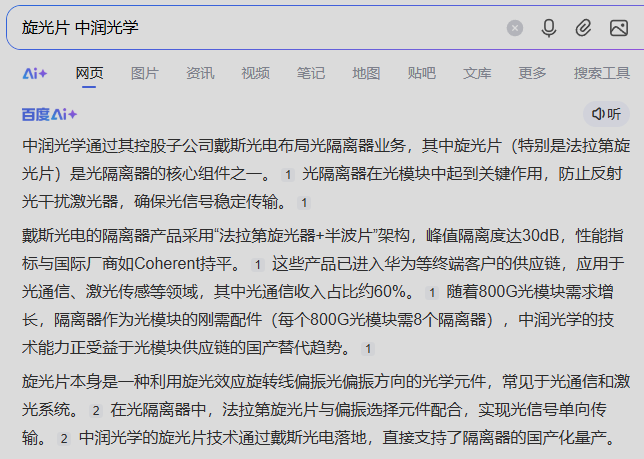This screenshot has height=459, width=644.
Task: Go to the 贴吧 tab
Action: [421, 73]
